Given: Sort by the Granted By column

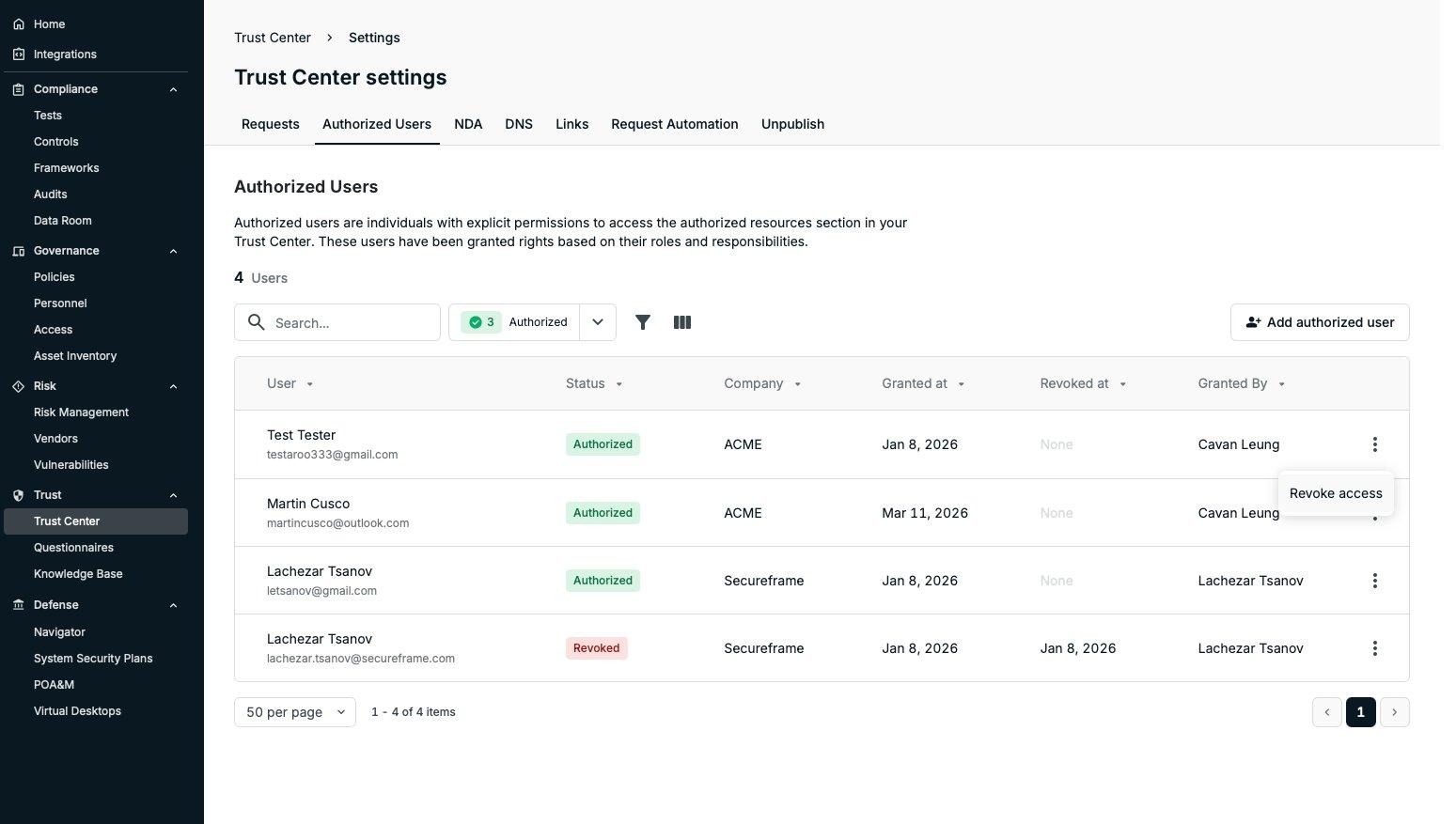Looking at the screenshot, I should point(1241,383).
